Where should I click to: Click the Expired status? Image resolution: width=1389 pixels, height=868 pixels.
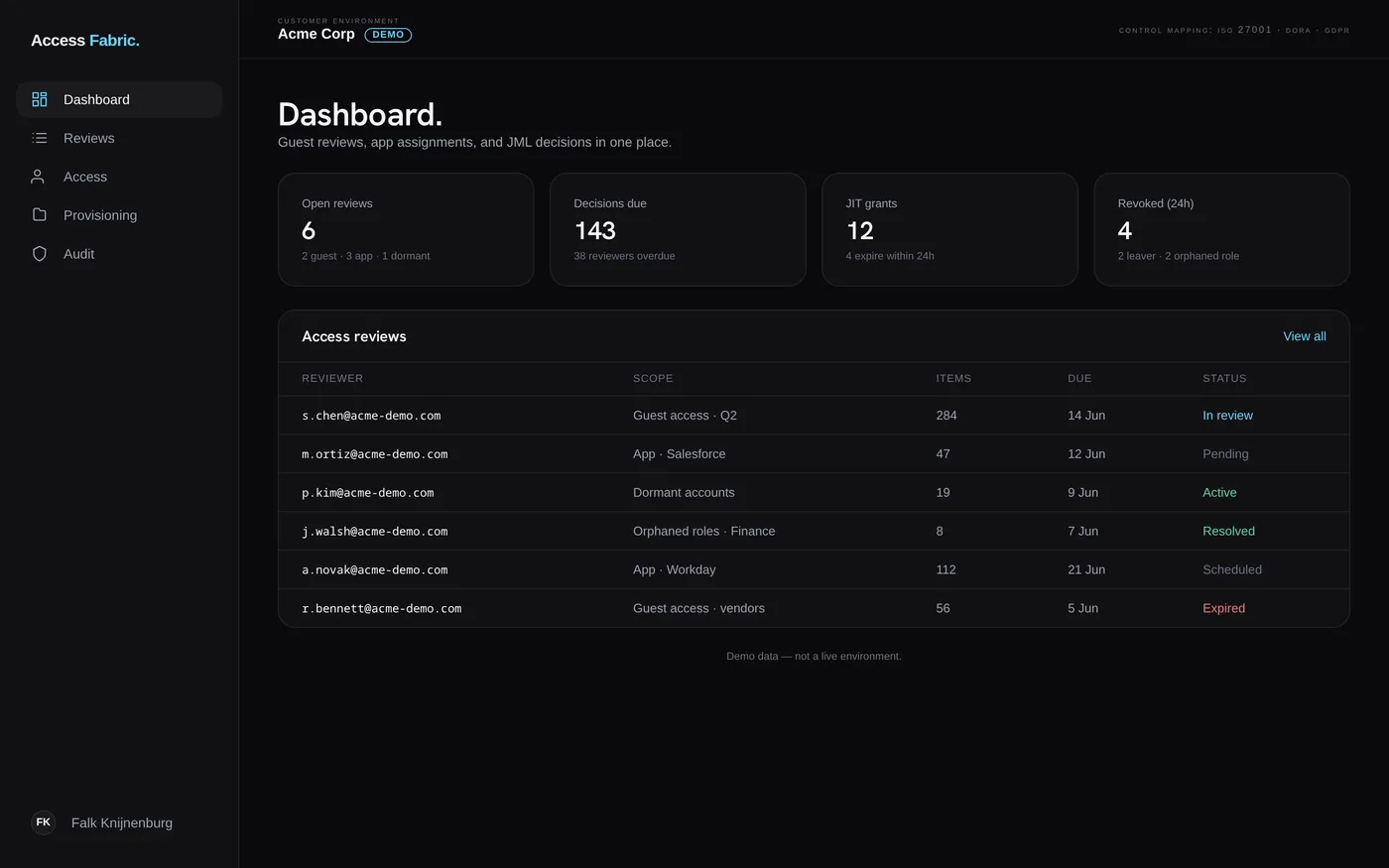(1223, 609)
